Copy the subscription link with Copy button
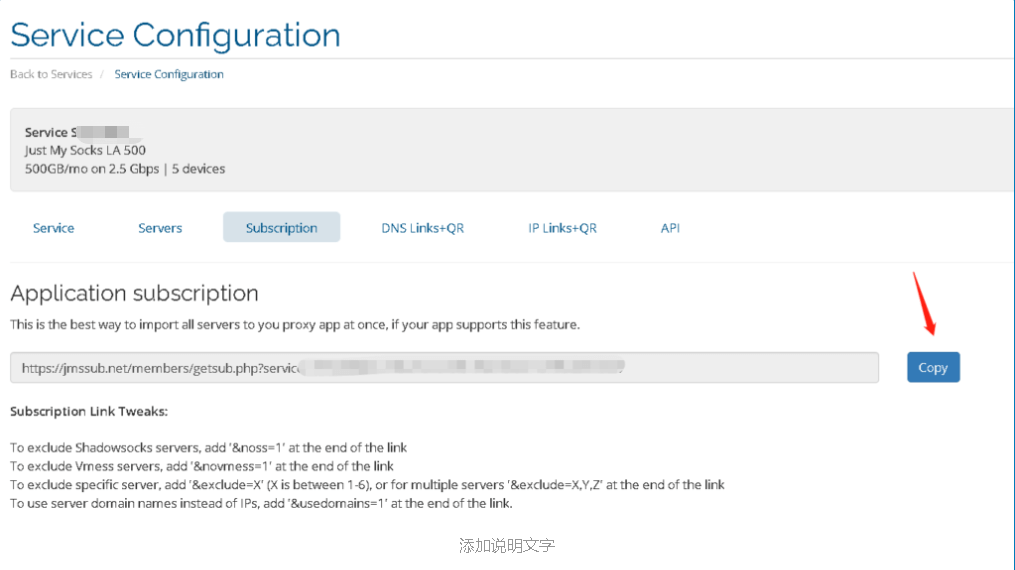The height and width of the screenshot is (570, 1015). pos(933,367)
